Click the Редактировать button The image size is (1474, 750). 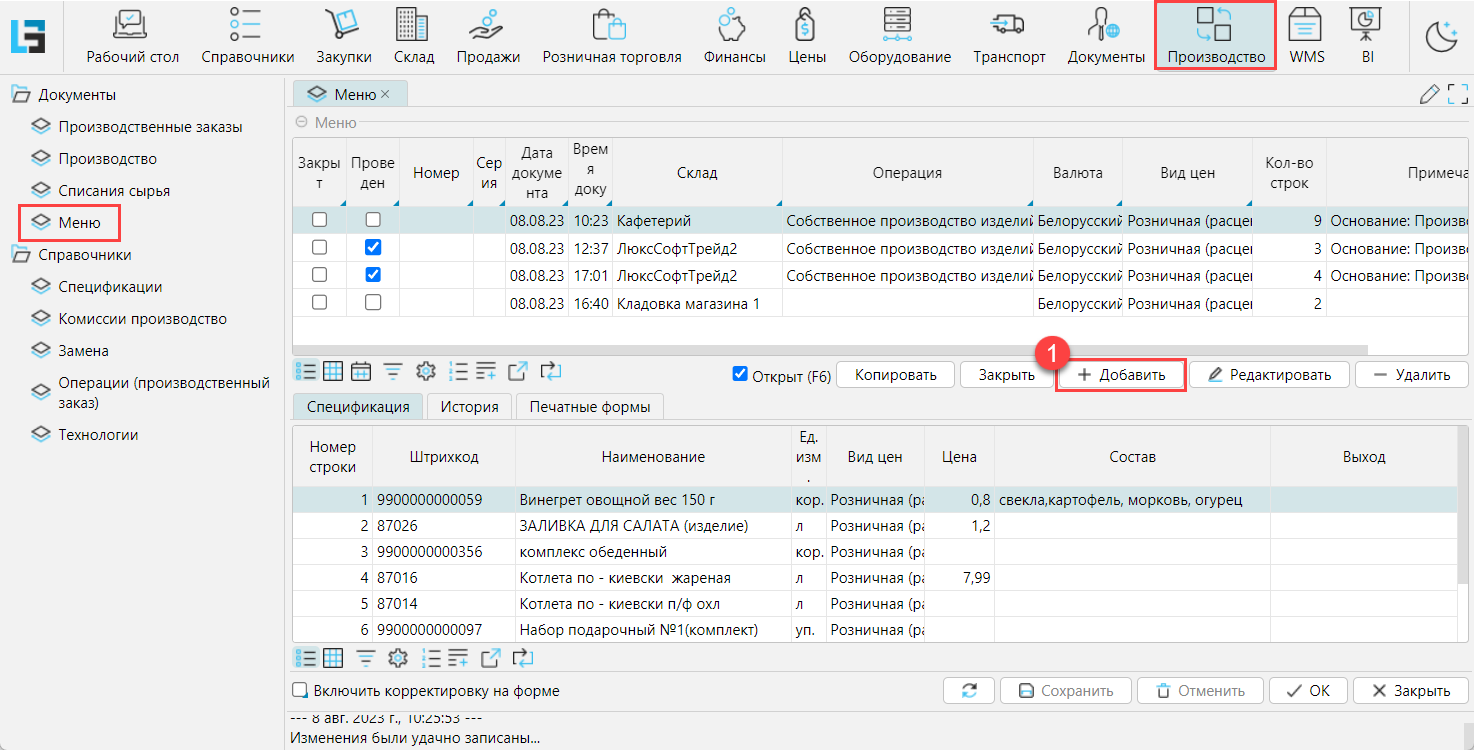point(1269,375)
